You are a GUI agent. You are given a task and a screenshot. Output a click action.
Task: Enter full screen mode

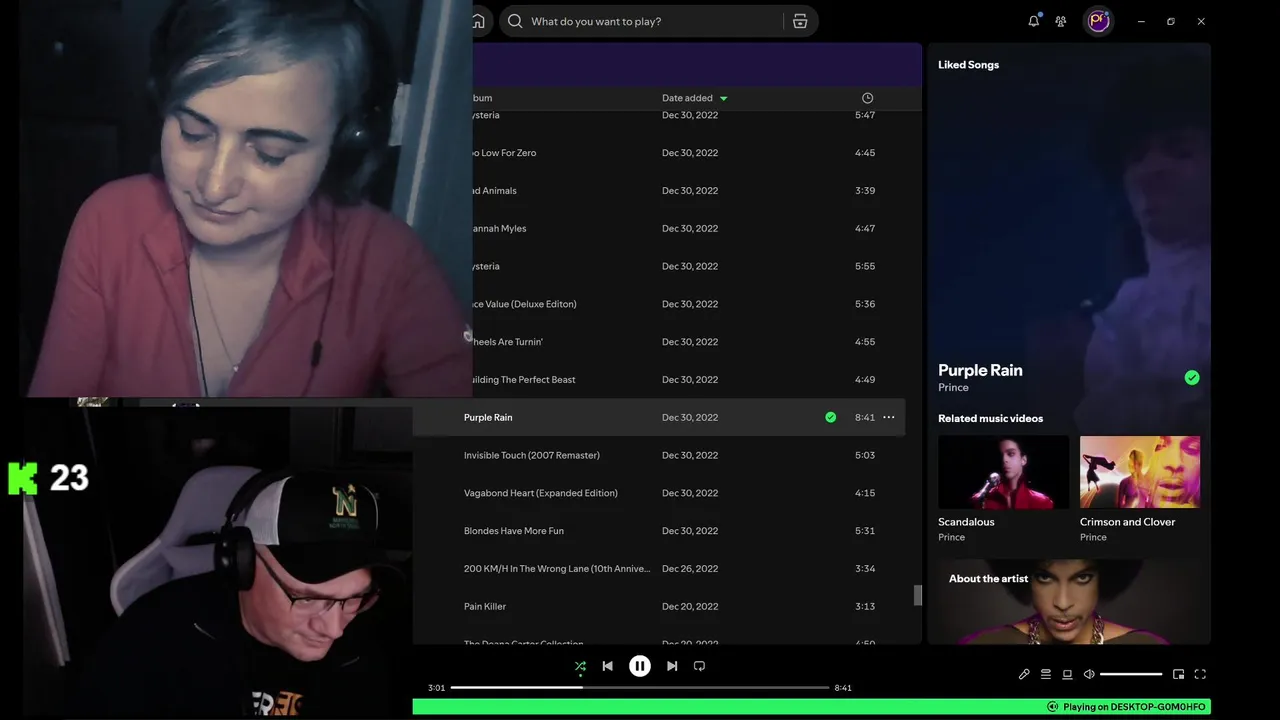coord(1200,674)
